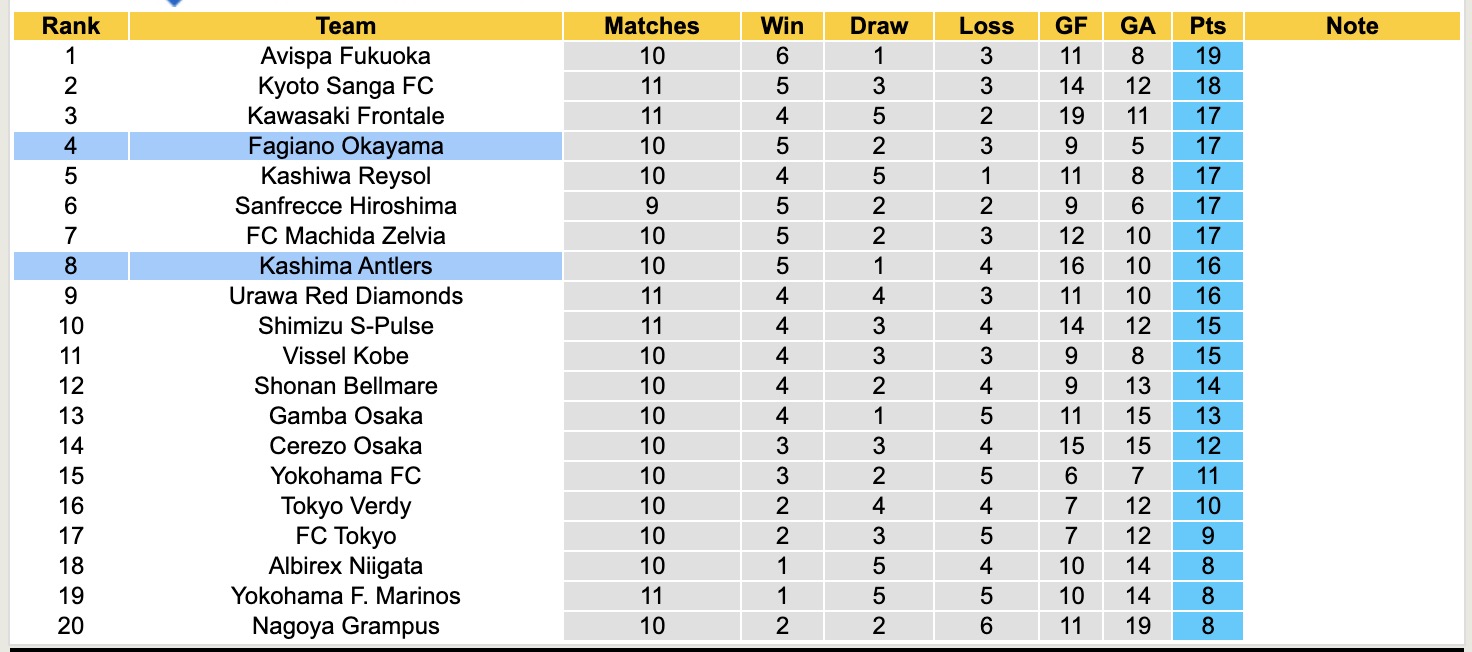This screenshot has height=652, width=1472.
Task: Click the Team column header
Action: click(345, 26)
